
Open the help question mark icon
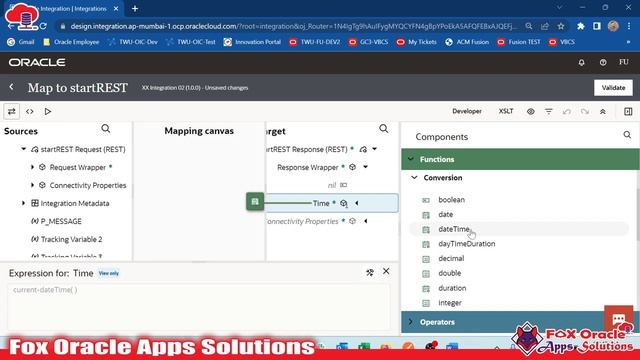coord(603,62)
